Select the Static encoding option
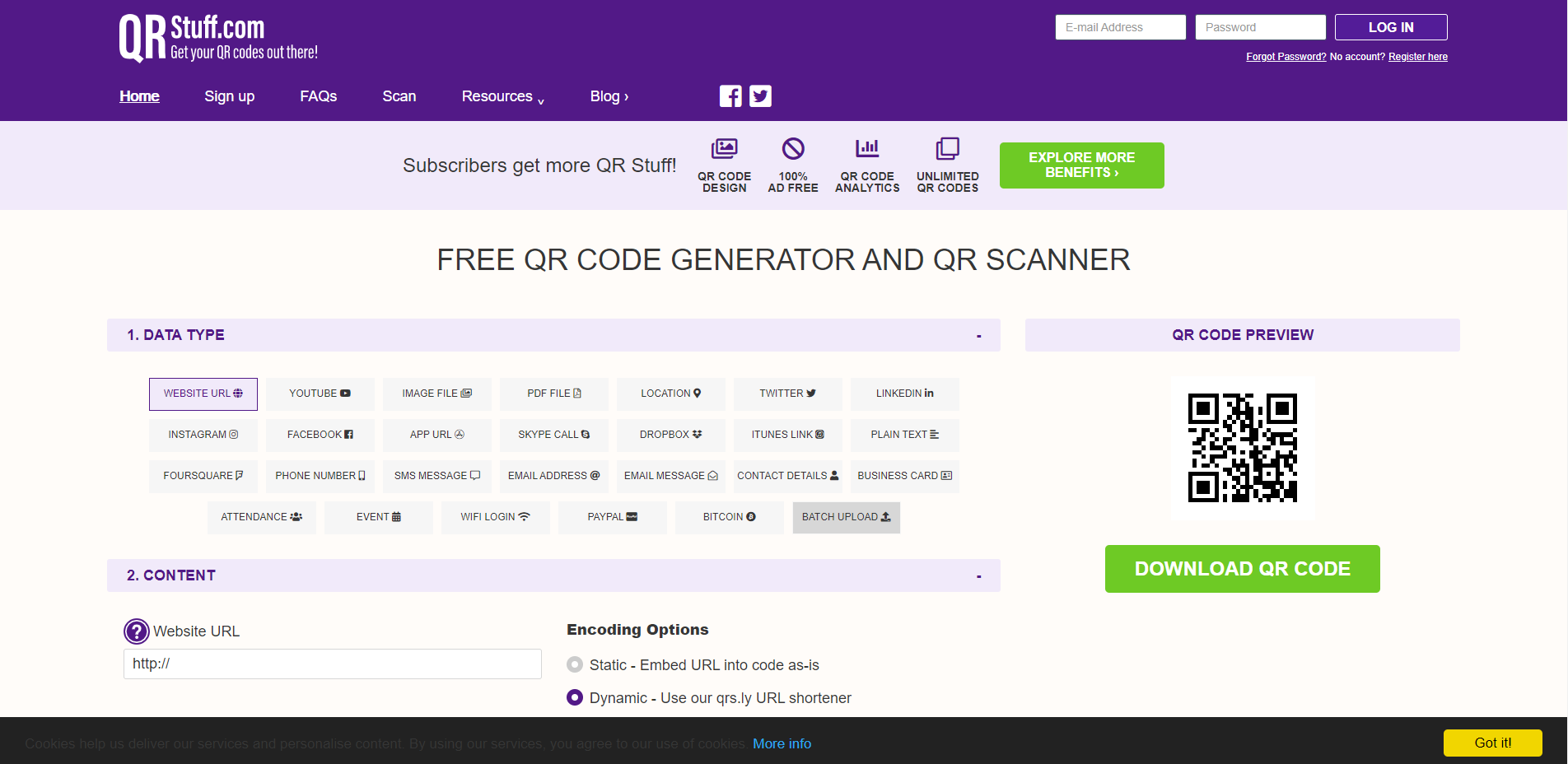 click(x=575, y=664)
